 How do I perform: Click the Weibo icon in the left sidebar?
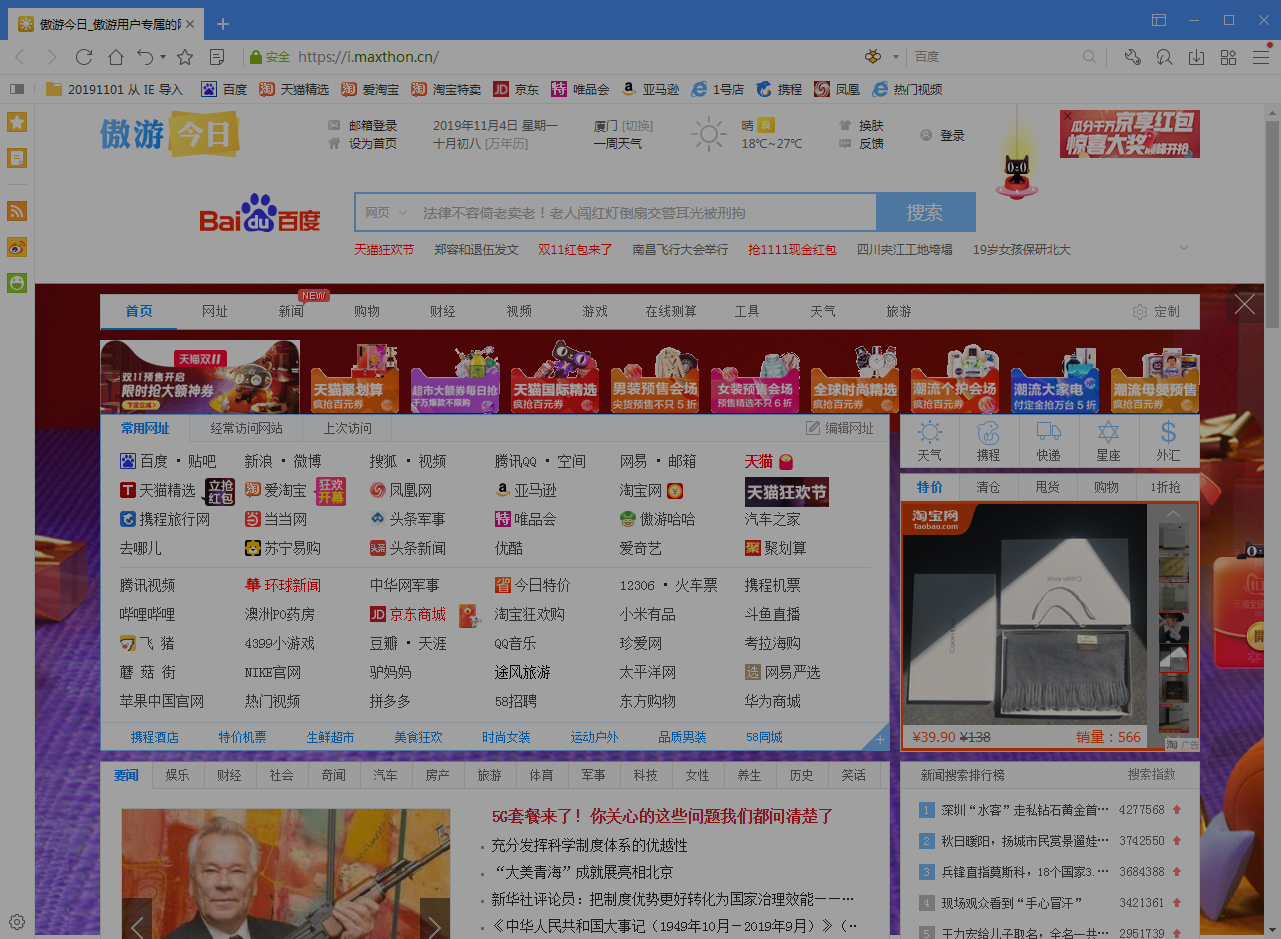point(16,247)
